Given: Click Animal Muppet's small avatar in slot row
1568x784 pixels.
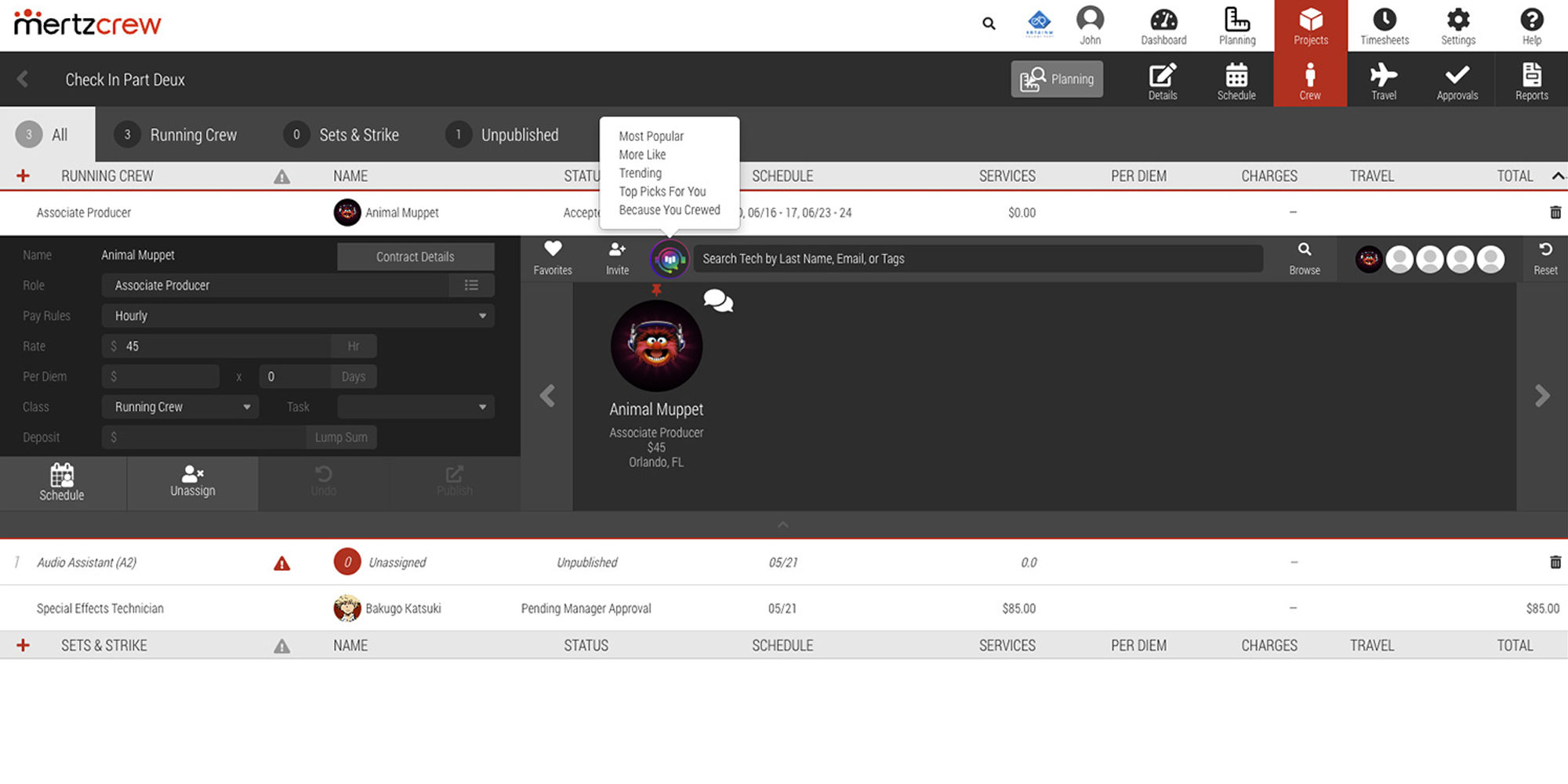Looking at the screenshot, I should 1369,260.
